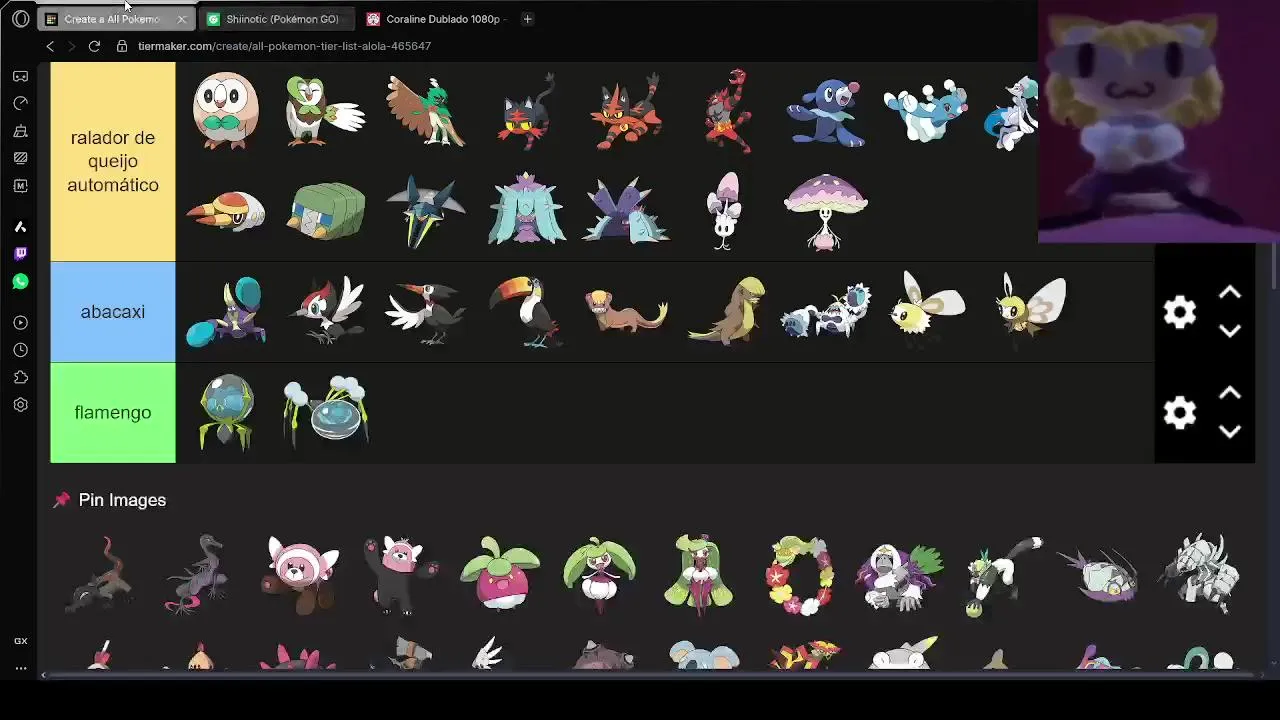Image resolution: width=1280 pixels, height=720 pixels.
Task: Open the Twitch sidebar panel
Action: click(20, 254)
